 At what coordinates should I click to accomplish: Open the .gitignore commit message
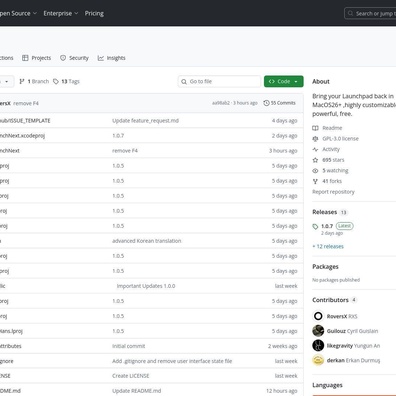tap(172, 361)
